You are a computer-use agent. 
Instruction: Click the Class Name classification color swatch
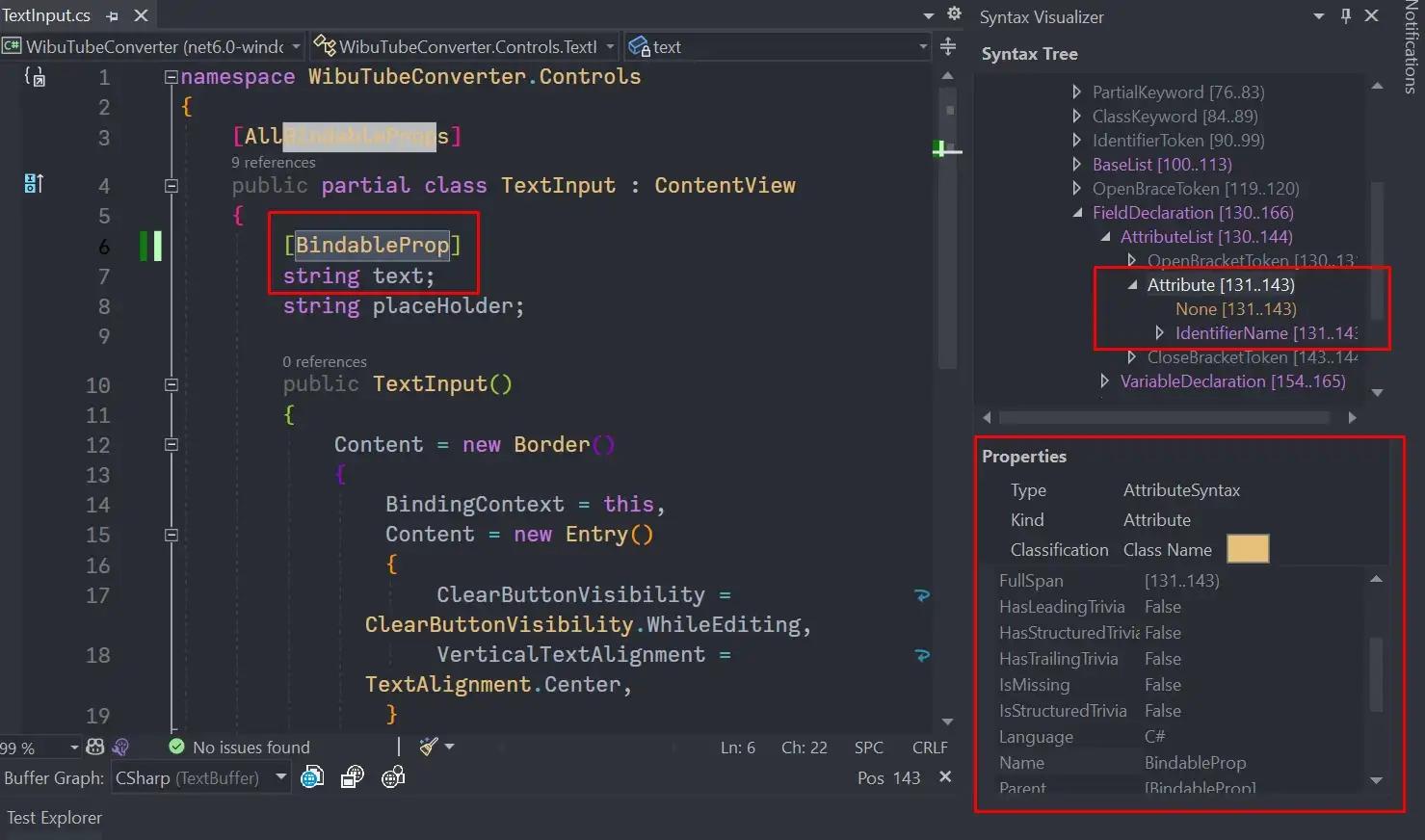point(1248,549)
